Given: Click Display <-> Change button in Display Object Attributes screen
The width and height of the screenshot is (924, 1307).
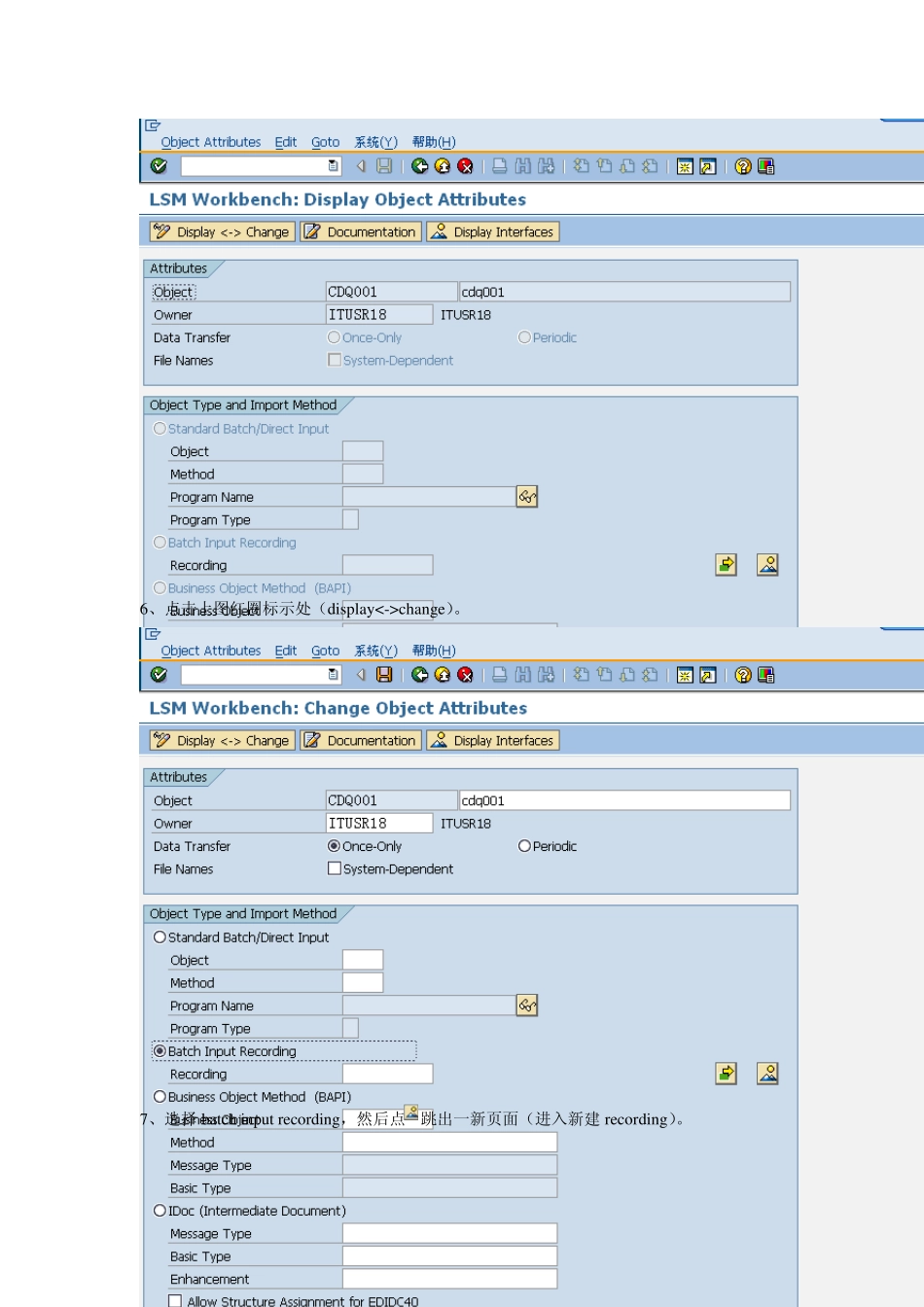Looking at the screenshot, I should pos(222,231).
